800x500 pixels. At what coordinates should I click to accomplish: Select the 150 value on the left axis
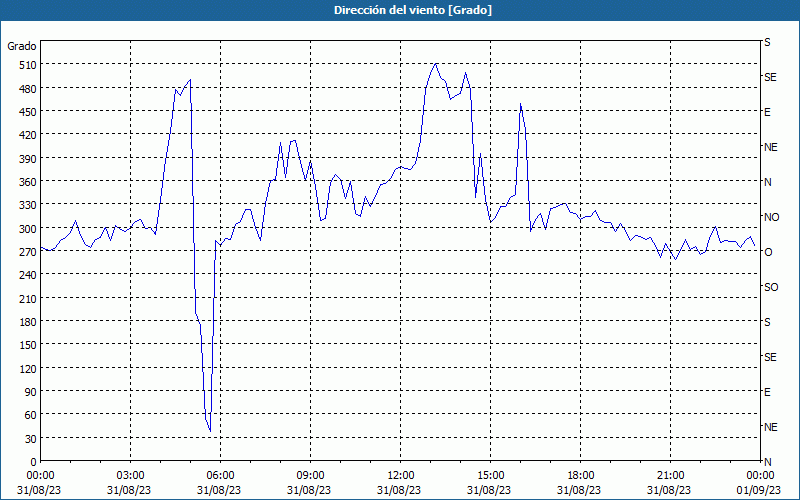28,345
